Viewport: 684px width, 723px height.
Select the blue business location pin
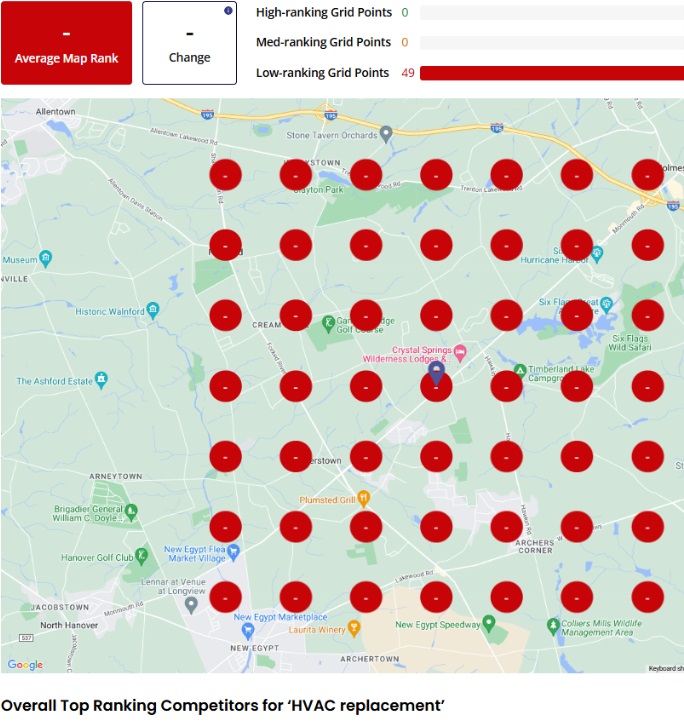pos(436,373)
